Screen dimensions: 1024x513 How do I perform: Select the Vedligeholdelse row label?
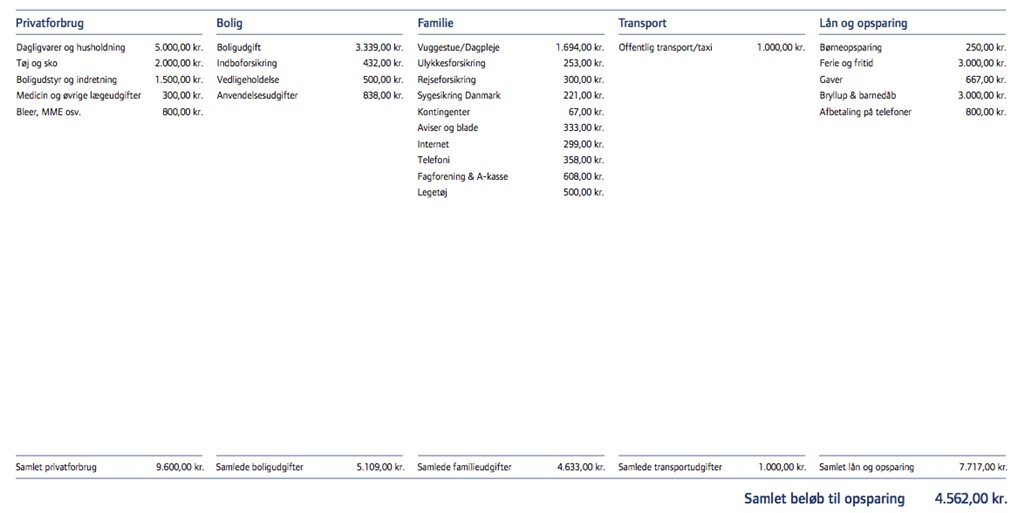[x=248, y=80]
